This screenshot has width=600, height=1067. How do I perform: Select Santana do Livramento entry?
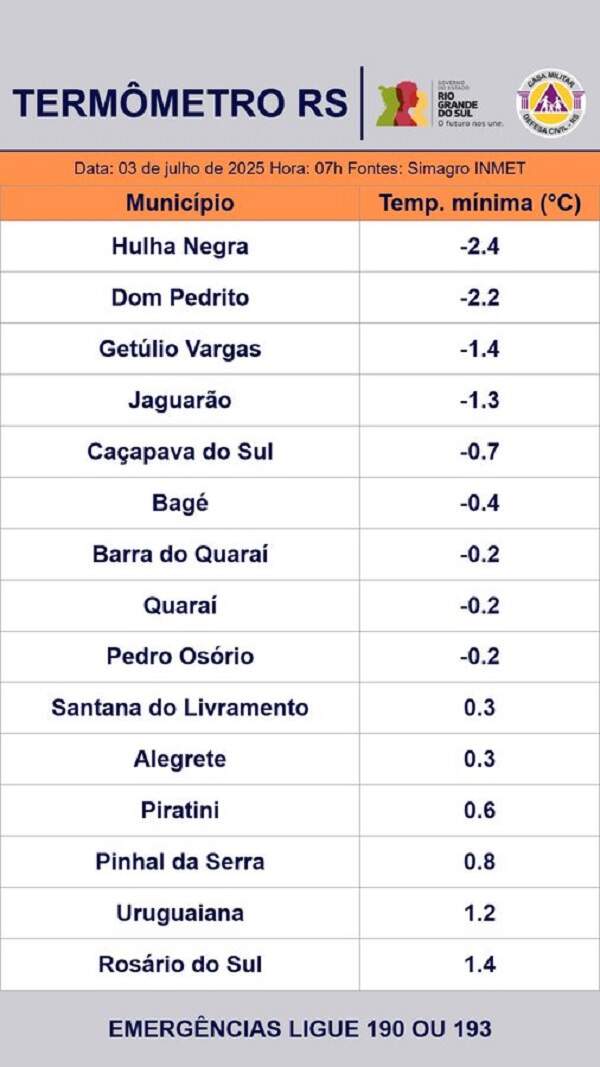pyautogui.click(x=180, y=708)
